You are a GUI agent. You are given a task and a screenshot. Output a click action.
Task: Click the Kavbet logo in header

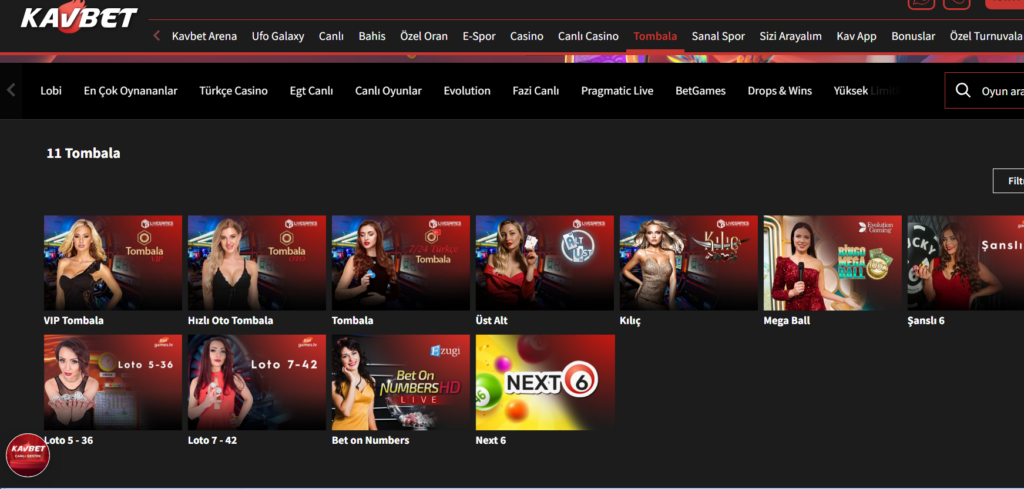[78, 17]
